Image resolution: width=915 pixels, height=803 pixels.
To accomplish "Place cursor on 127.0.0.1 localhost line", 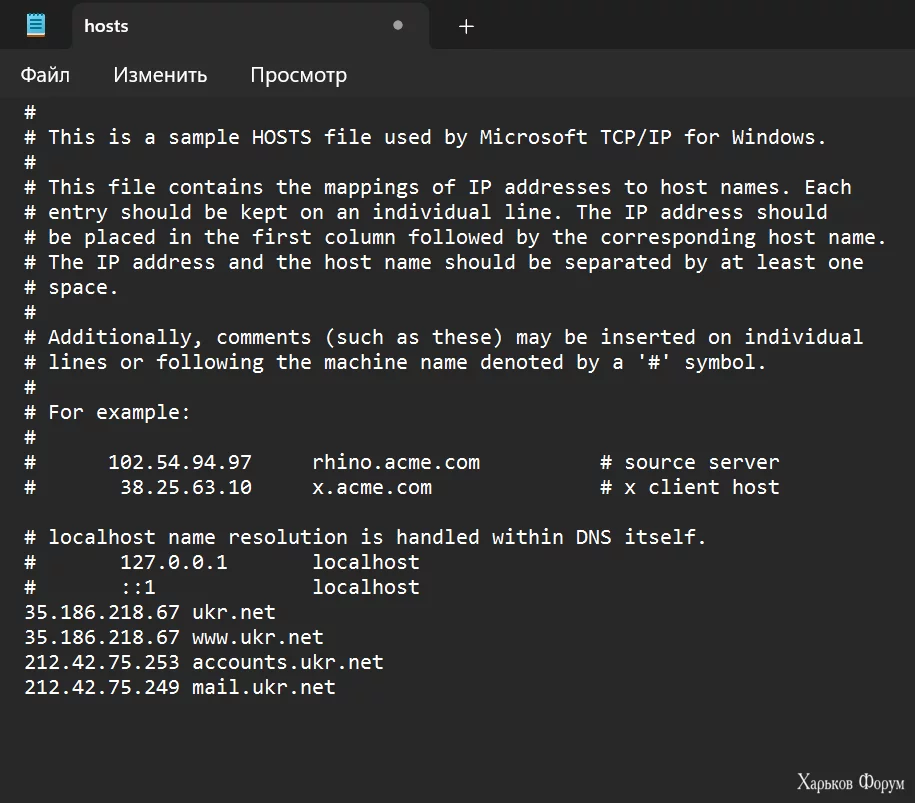I will coord(173,562).
